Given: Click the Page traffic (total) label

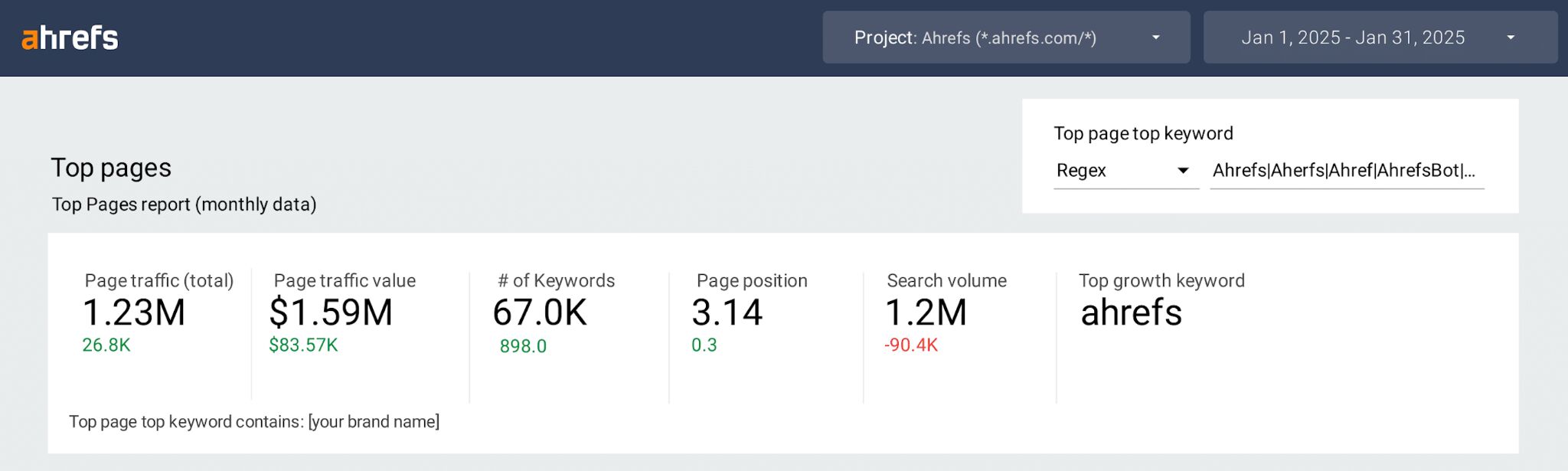Looking at the screenshot, I should (x=159, y=281).
